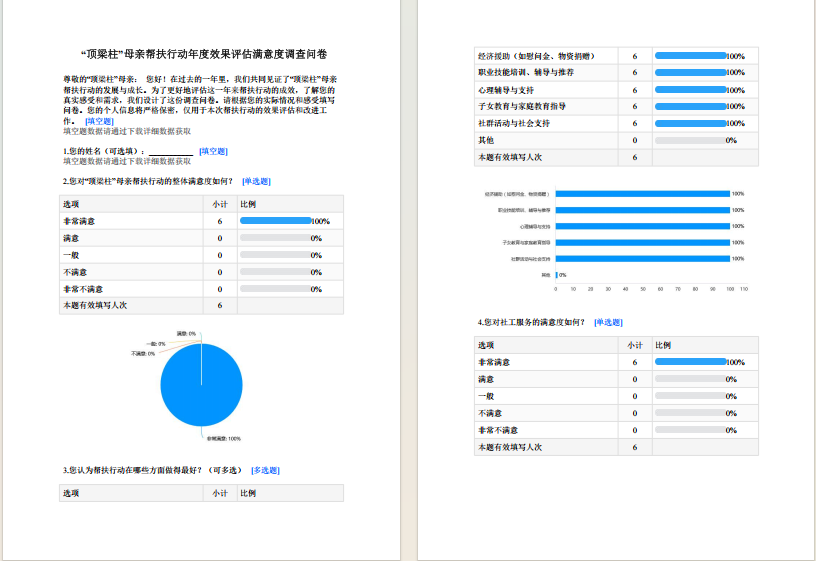
Task: Click the blue pie chart for overall satisfaction
Action: (x=201, y=385)
